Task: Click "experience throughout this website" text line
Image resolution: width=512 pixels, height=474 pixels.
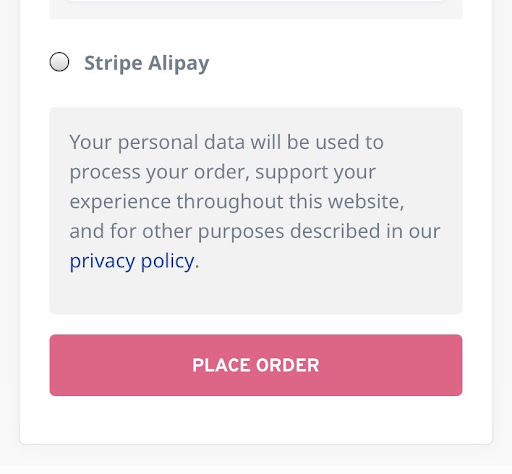Action: click(x=237, y=202)
